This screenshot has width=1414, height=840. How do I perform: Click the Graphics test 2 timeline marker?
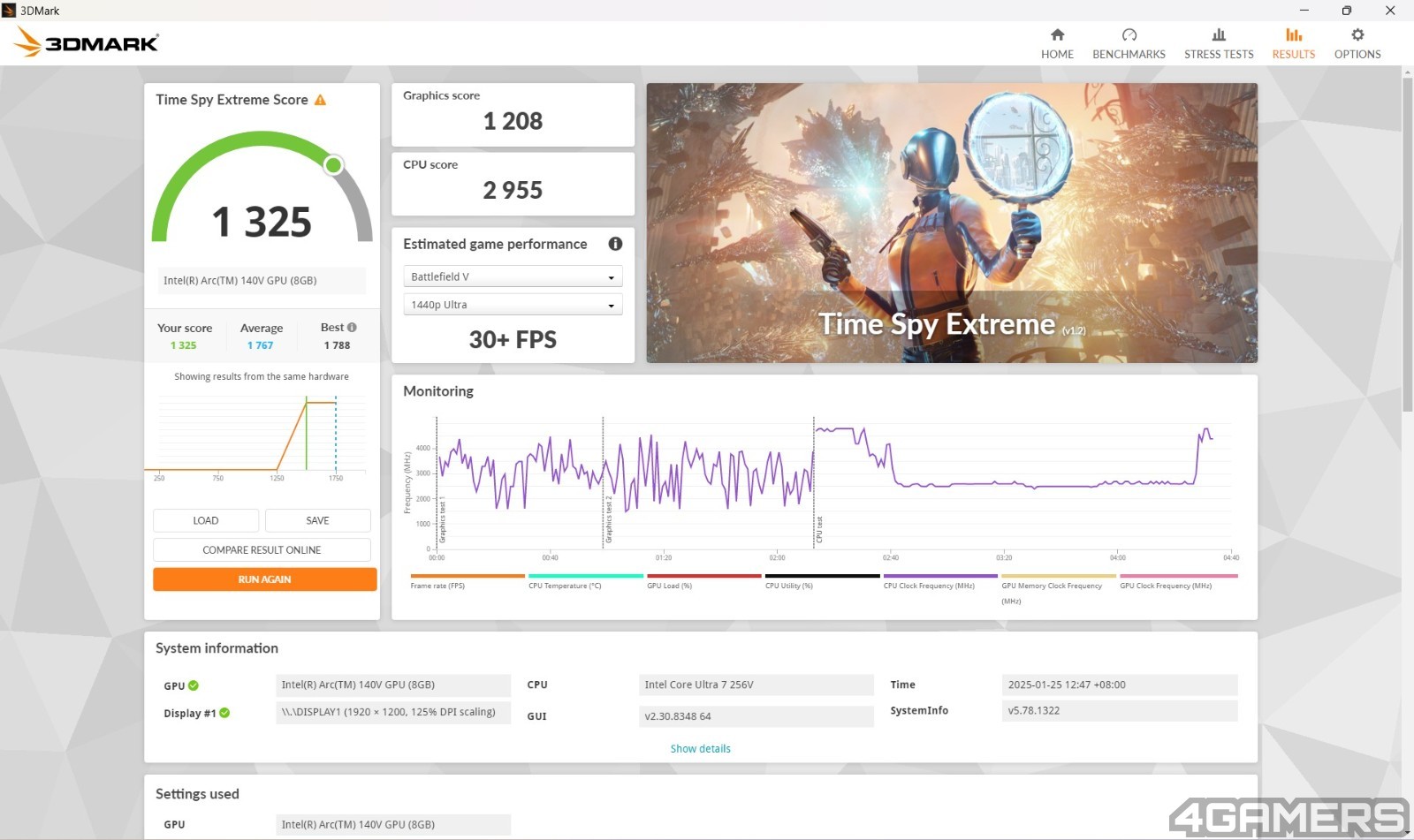click(x=608, y=519)
